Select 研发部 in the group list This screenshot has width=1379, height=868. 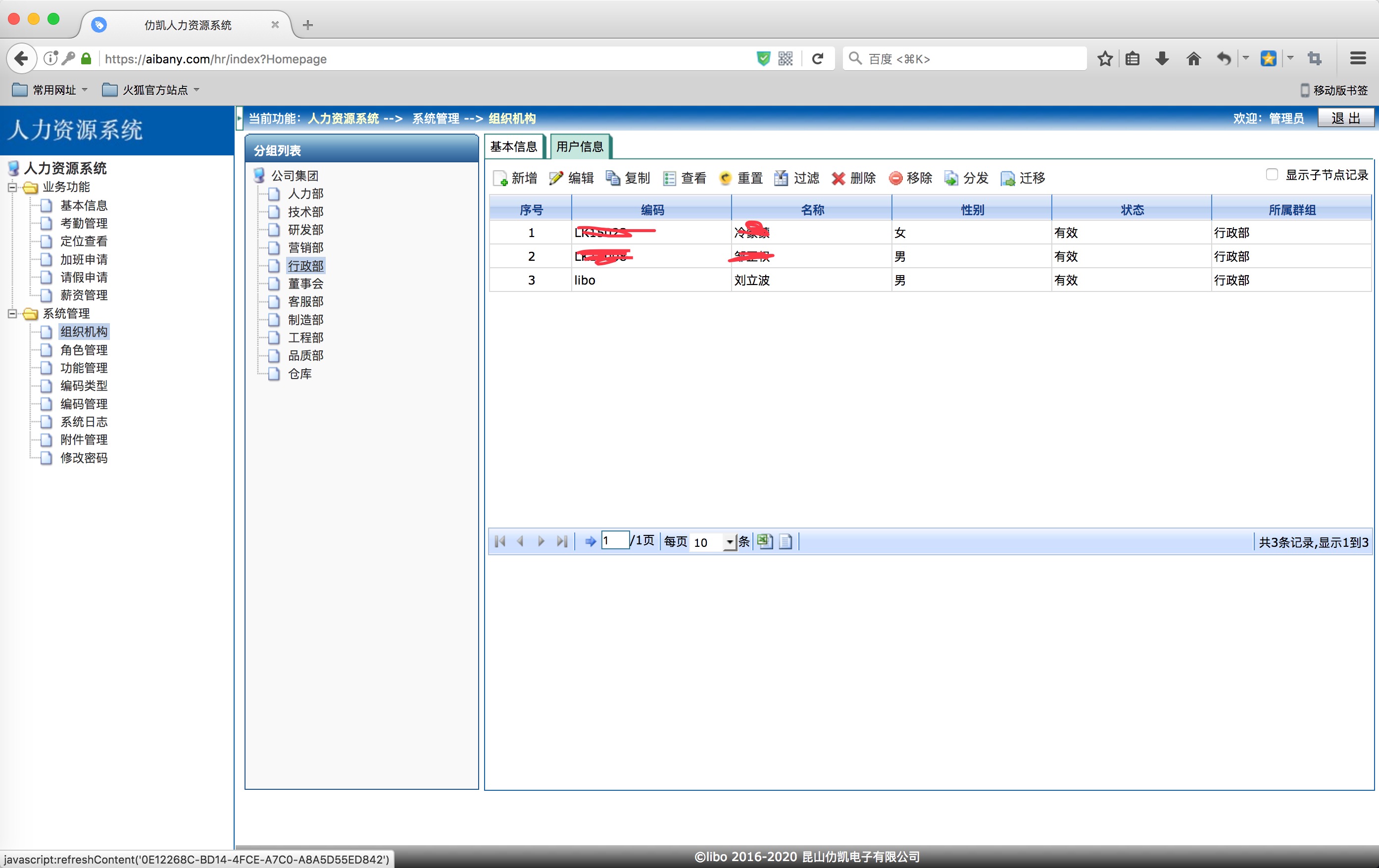pyautogui.click(x=305, y=230)
